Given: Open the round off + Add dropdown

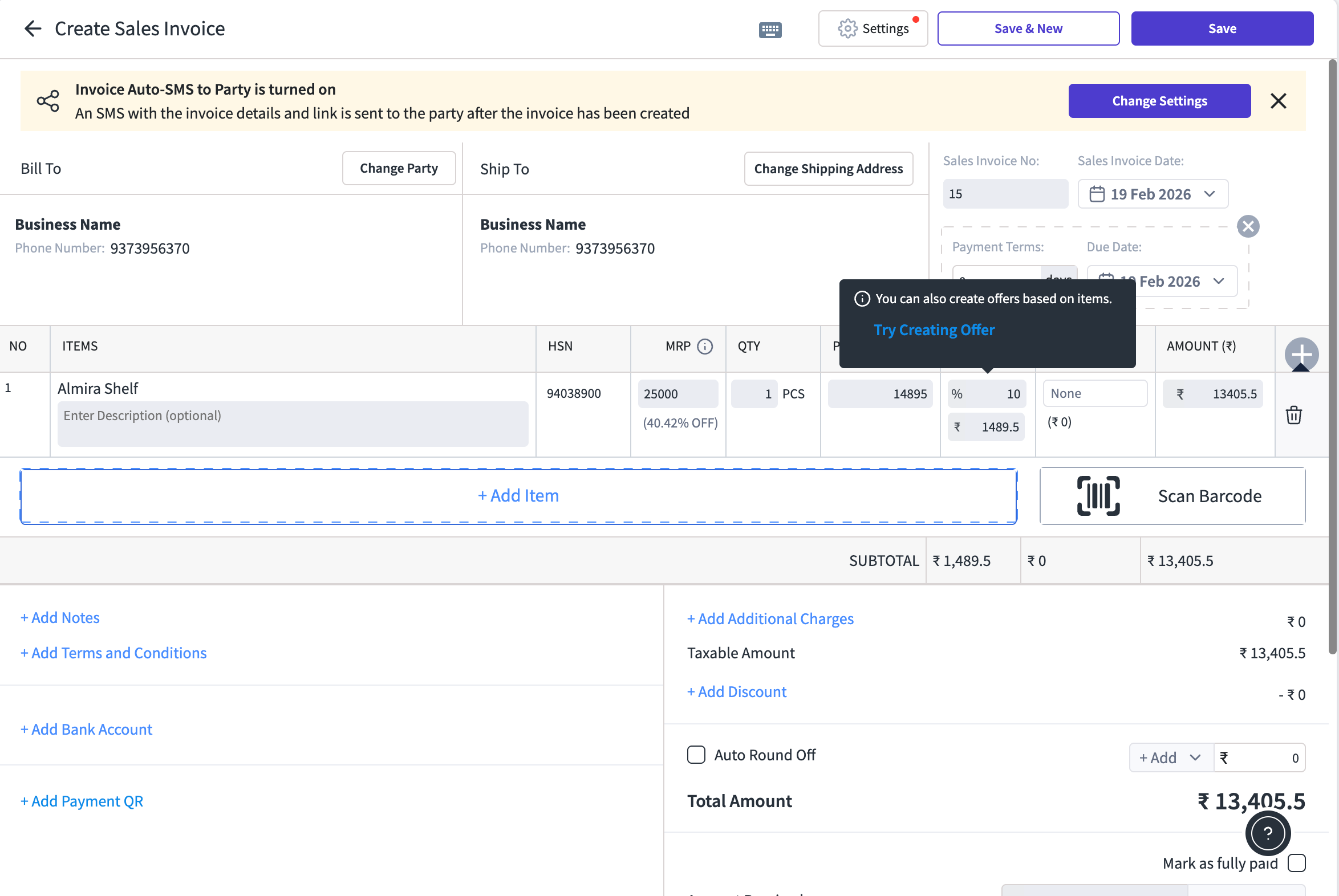Looking at the screenshot, I should (1170, 757).
